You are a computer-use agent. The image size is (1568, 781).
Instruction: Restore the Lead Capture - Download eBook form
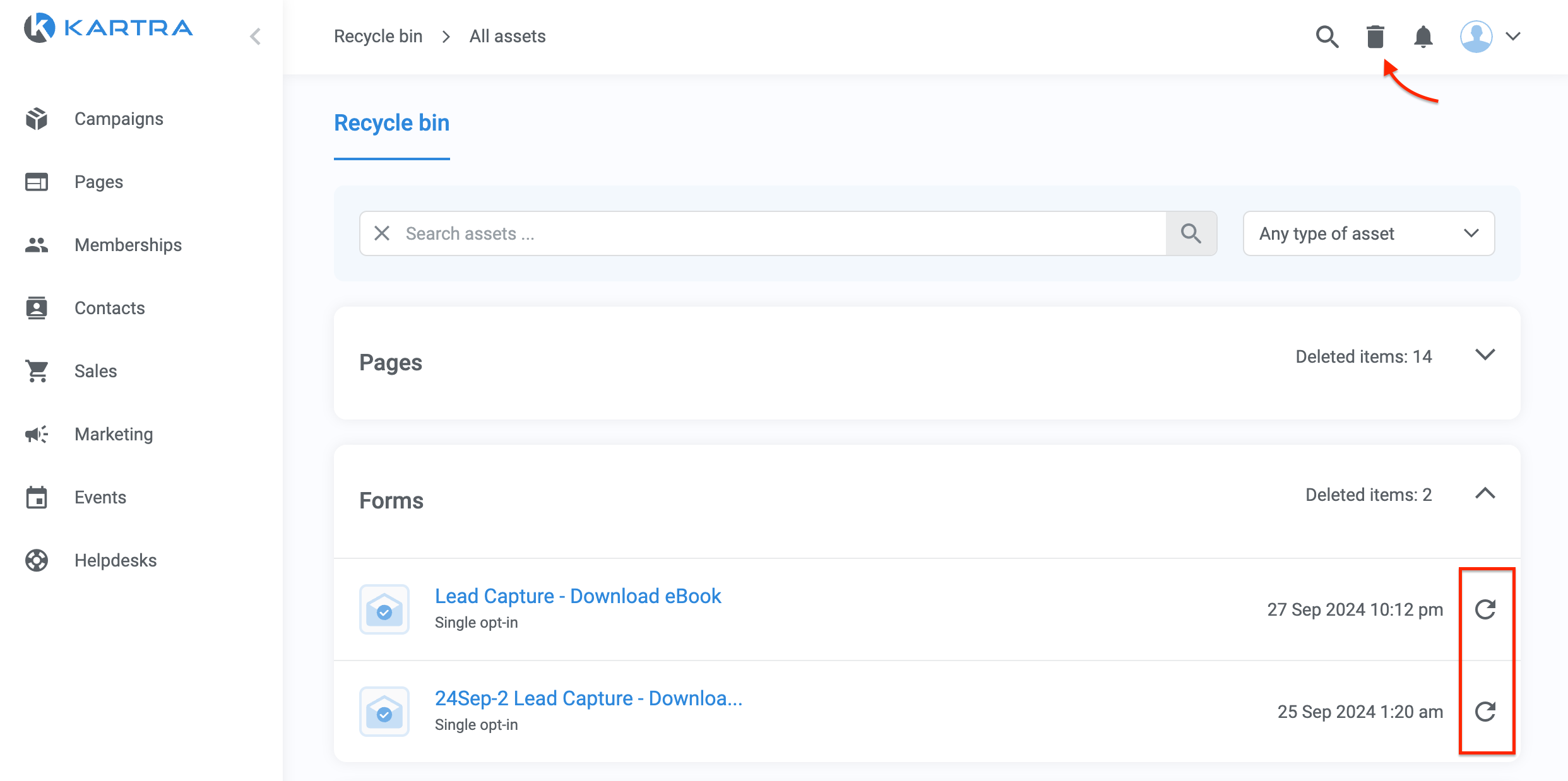click(x=1485, y=609)
